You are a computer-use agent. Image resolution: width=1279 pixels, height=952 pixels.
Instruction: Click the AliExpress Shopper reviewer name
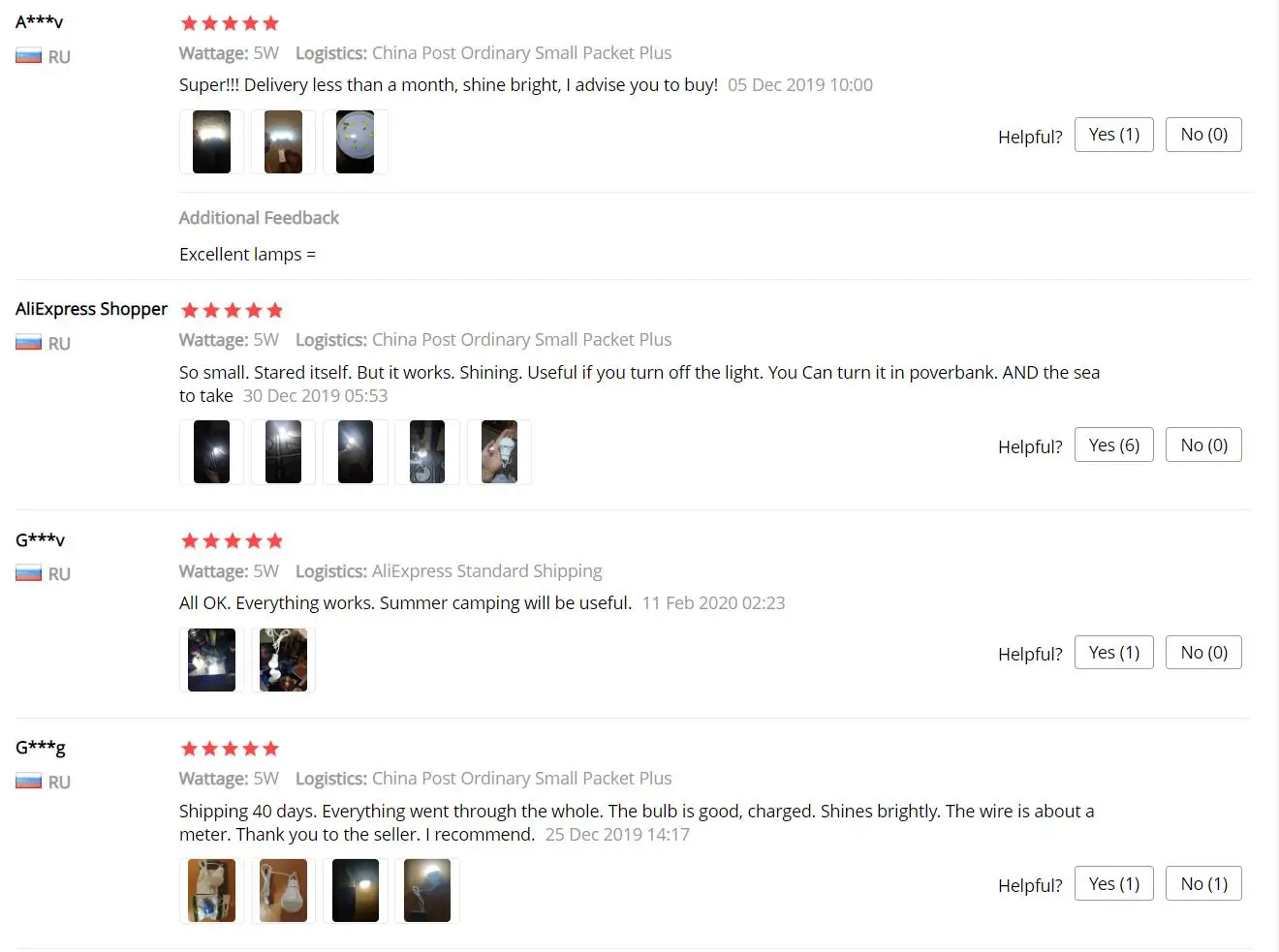tap(91, 309)
